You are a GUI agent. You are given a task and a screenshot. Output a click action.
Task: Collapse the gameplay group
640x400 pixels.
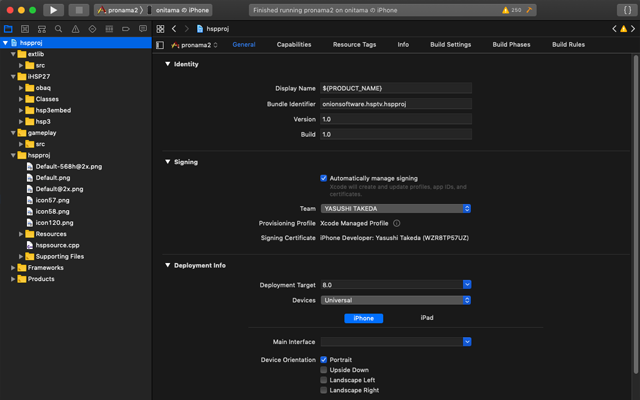pyautogui.click(x=13, y=133)
